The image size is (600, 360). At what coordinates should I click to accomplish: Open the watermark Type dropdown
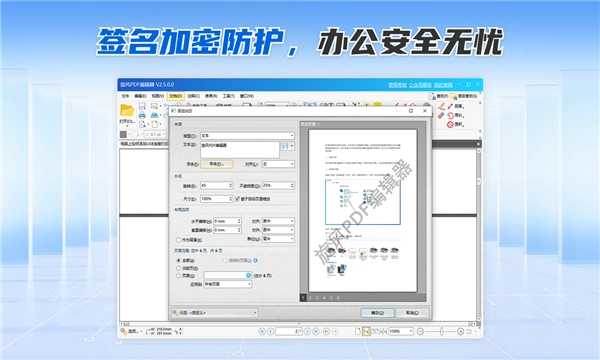pyautogui.click(x=248, y=135)
